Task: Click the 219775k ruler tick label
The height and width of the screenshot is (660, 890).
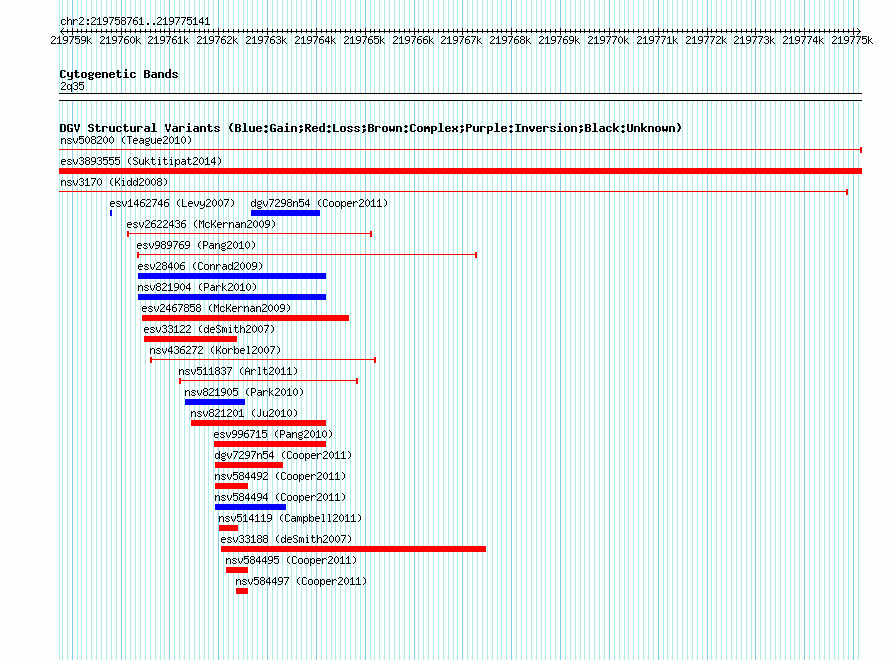Action: click(852, 40)
